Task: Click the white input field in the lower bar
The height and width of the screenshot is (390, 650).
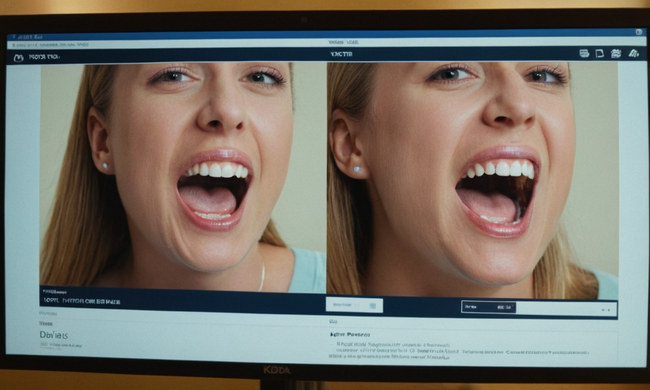Action: click(x=566, y=309)
